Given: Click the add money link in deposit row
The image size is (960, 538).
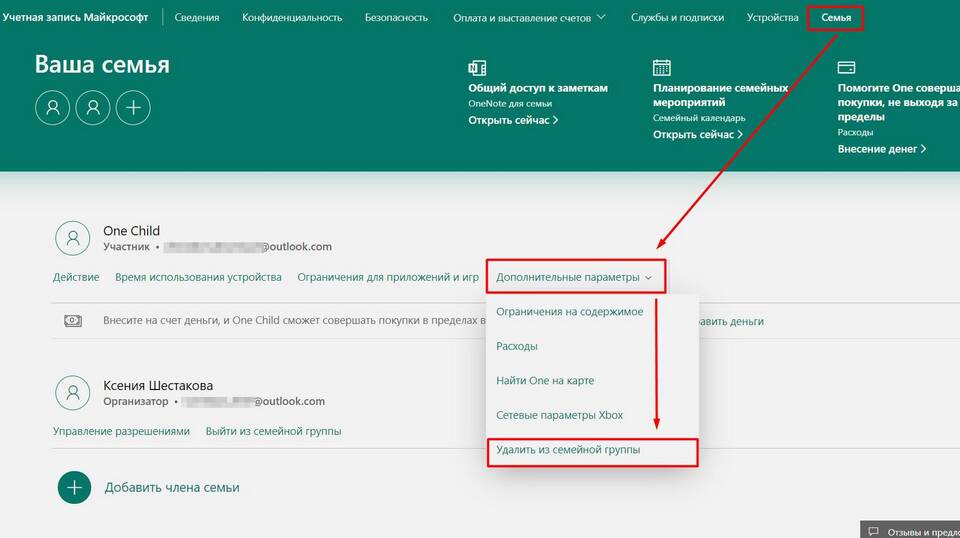Looking at the screenshot, I should (731, 321).
